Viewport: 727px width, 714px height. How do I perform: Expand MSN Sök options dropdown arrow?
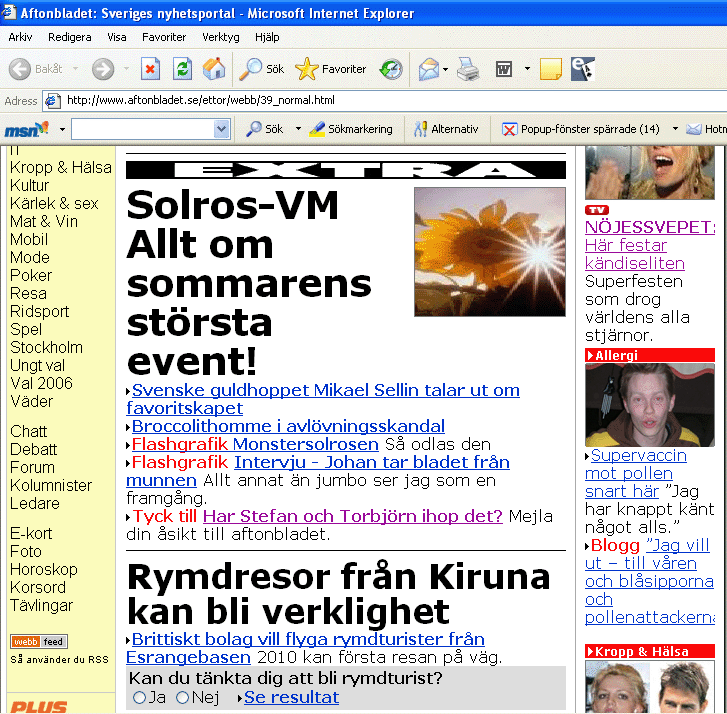(x=298, y=129)
